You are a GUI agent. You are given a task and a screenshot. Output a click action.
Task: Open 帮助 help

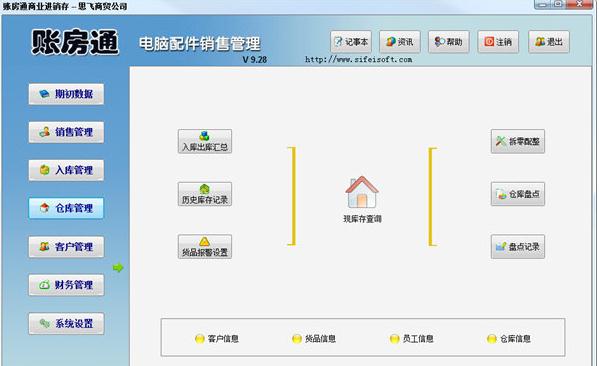point(448,42)
